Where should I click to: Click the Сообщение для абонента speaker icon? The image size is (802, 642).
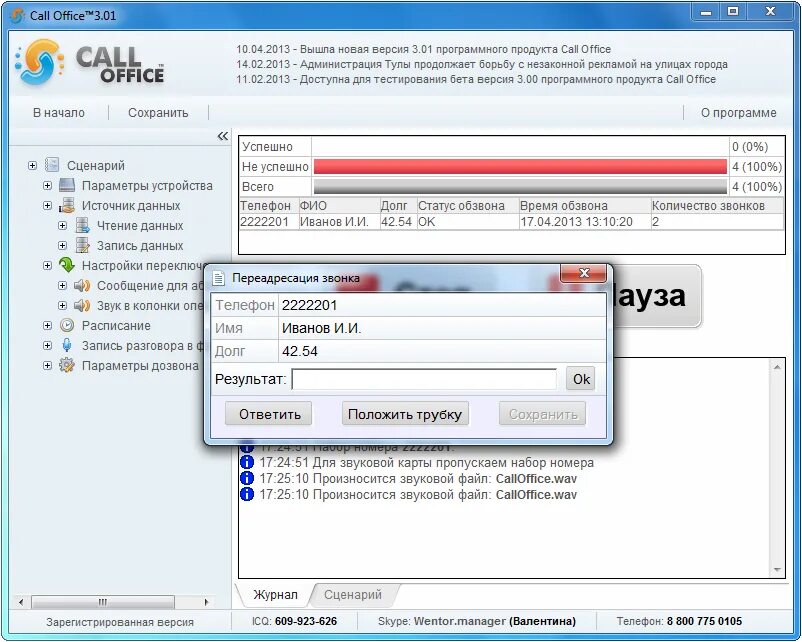click(x=82, y=285)
